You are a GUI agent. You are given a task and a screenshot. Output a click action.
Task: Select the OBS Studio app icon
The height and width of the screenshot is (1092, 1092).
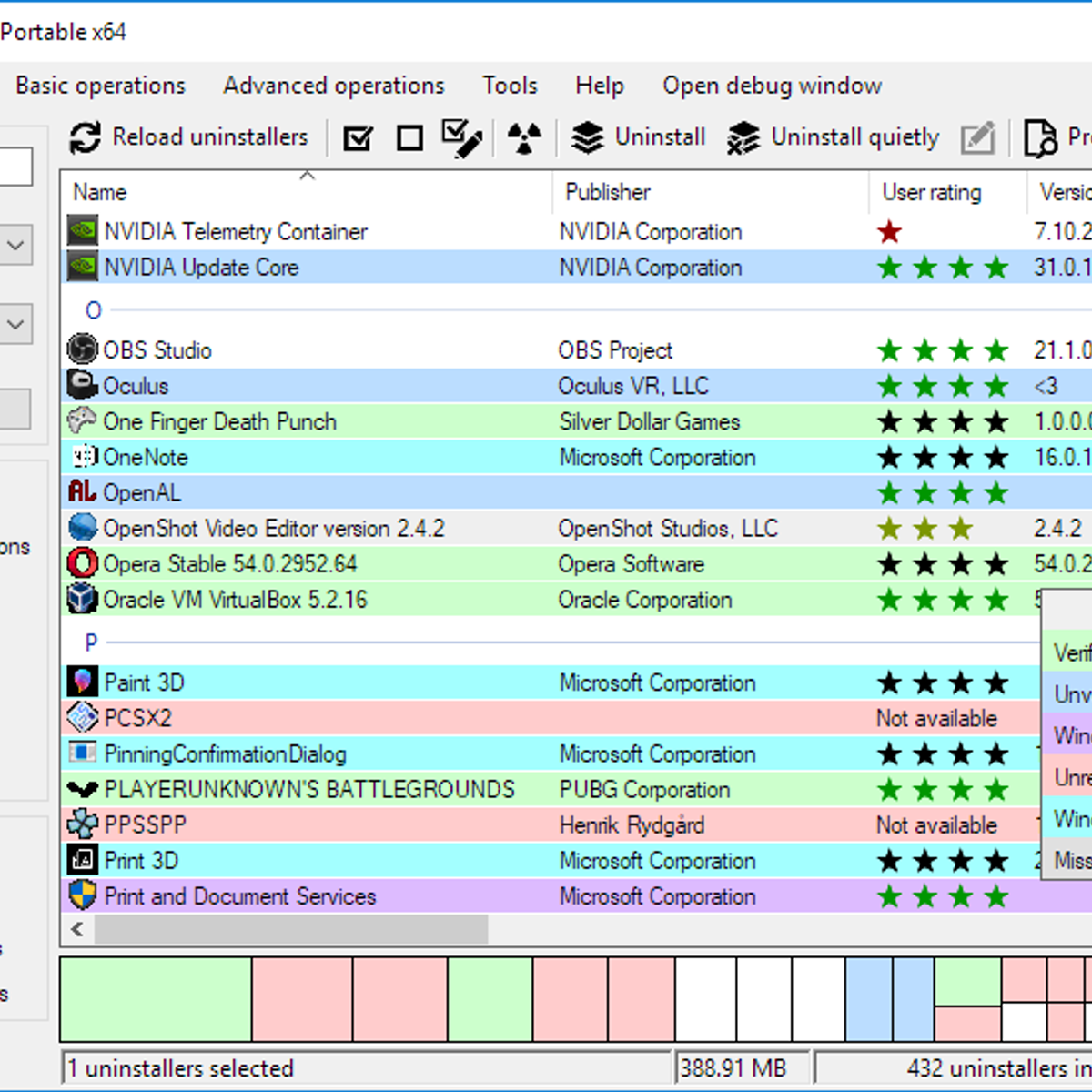[x=83, y=349]
